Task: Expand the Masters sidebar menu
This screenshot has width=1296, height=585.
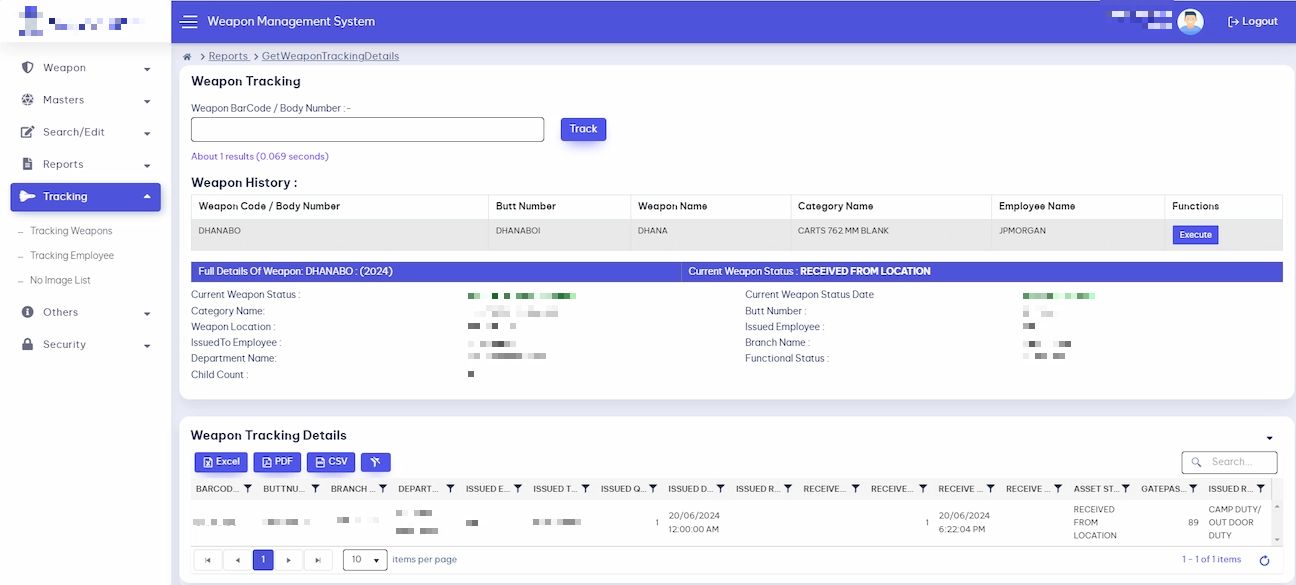Action: (x=85, y=100)
